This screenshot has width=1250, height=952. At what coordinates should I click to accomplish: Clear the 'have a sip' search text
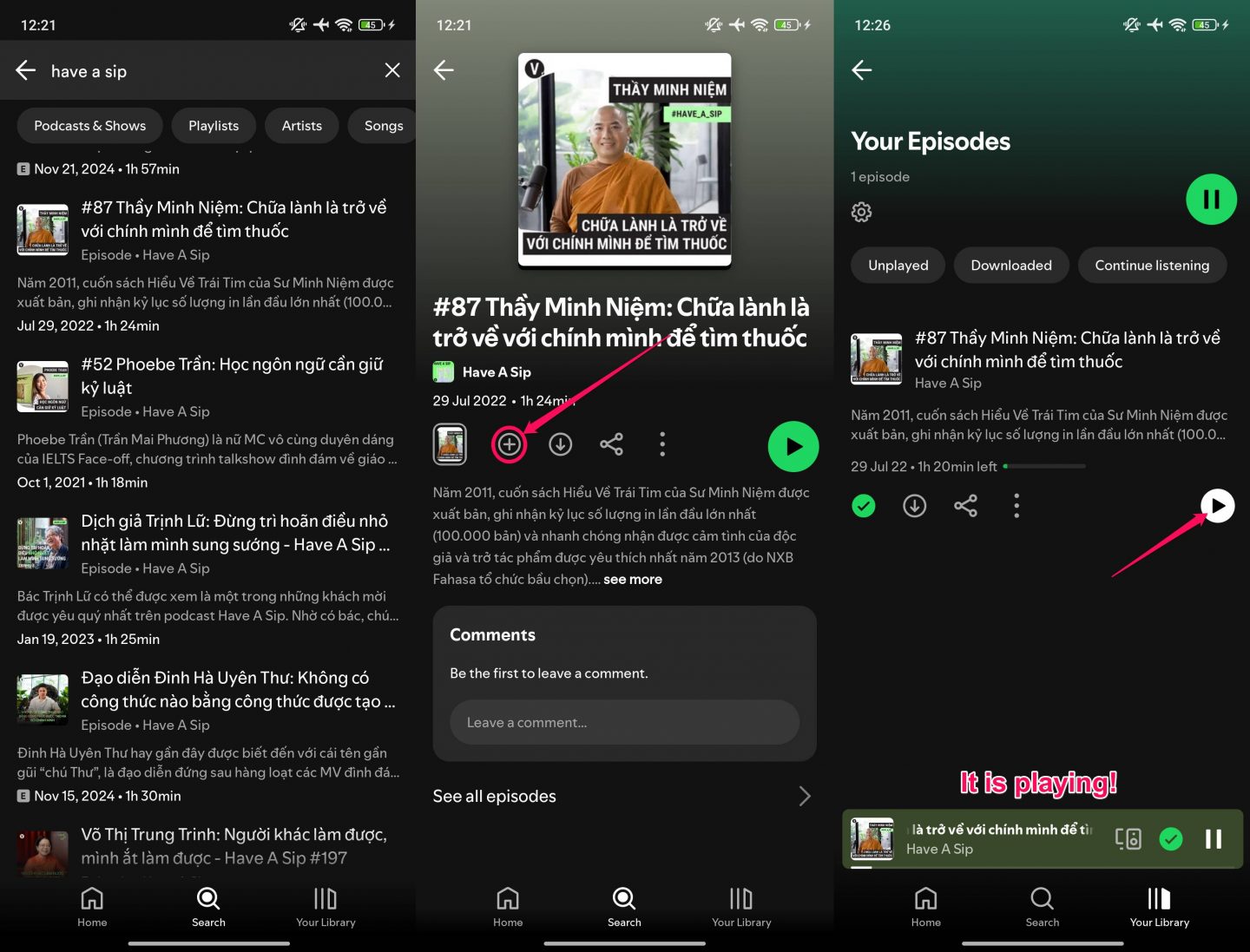pos(392,70)
